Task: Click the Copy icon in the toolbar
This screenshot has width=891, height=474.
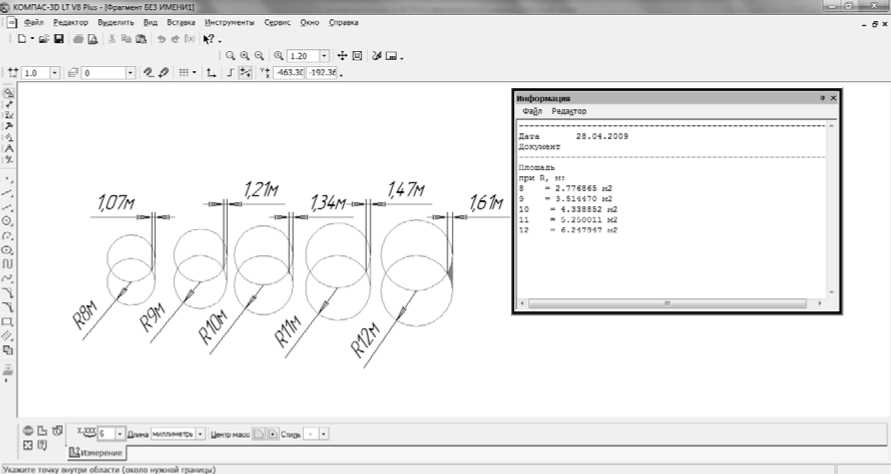Action: tap(126, 39)
